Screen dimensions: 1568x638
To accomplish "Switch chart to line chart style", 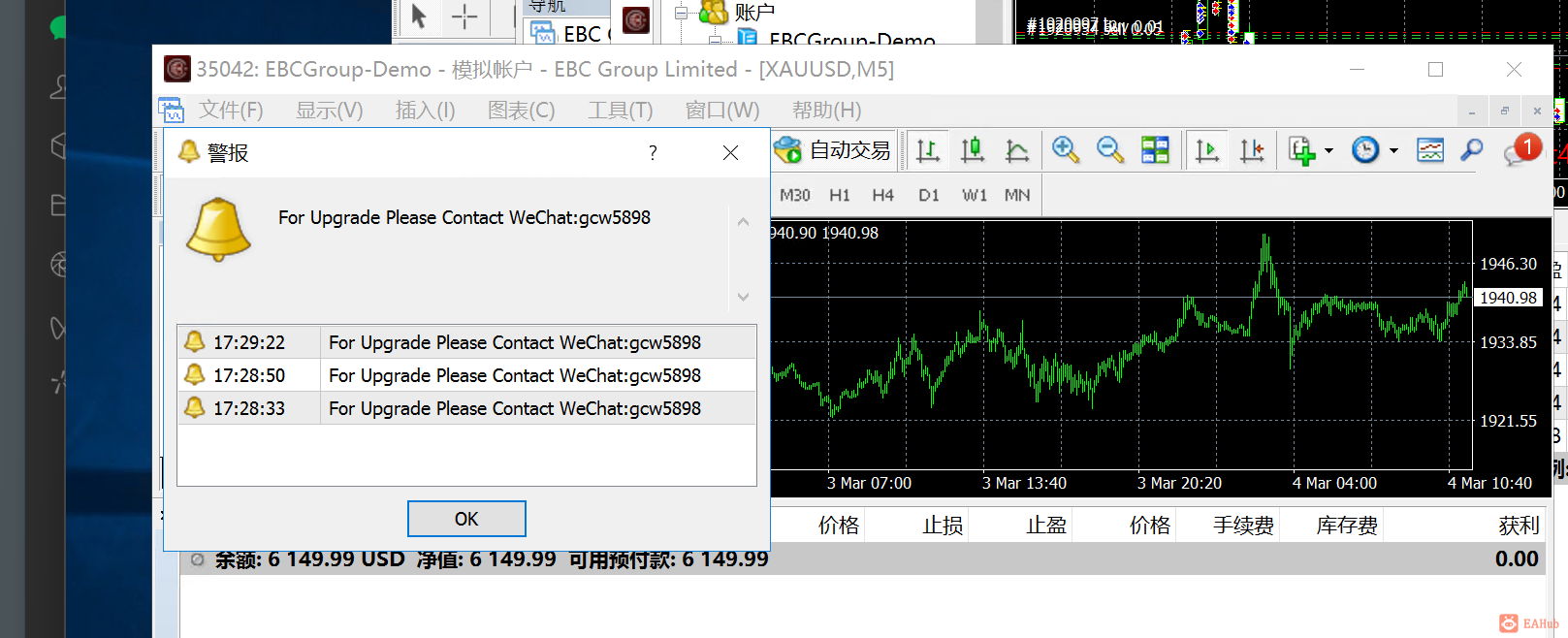I will [1017, 150].
